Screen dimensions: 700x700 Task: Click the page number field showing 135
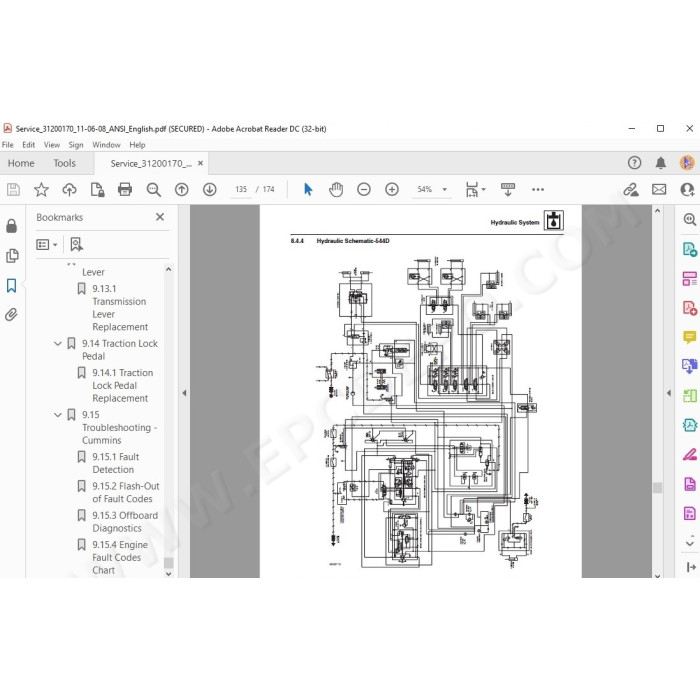click(x=241, y=190)
